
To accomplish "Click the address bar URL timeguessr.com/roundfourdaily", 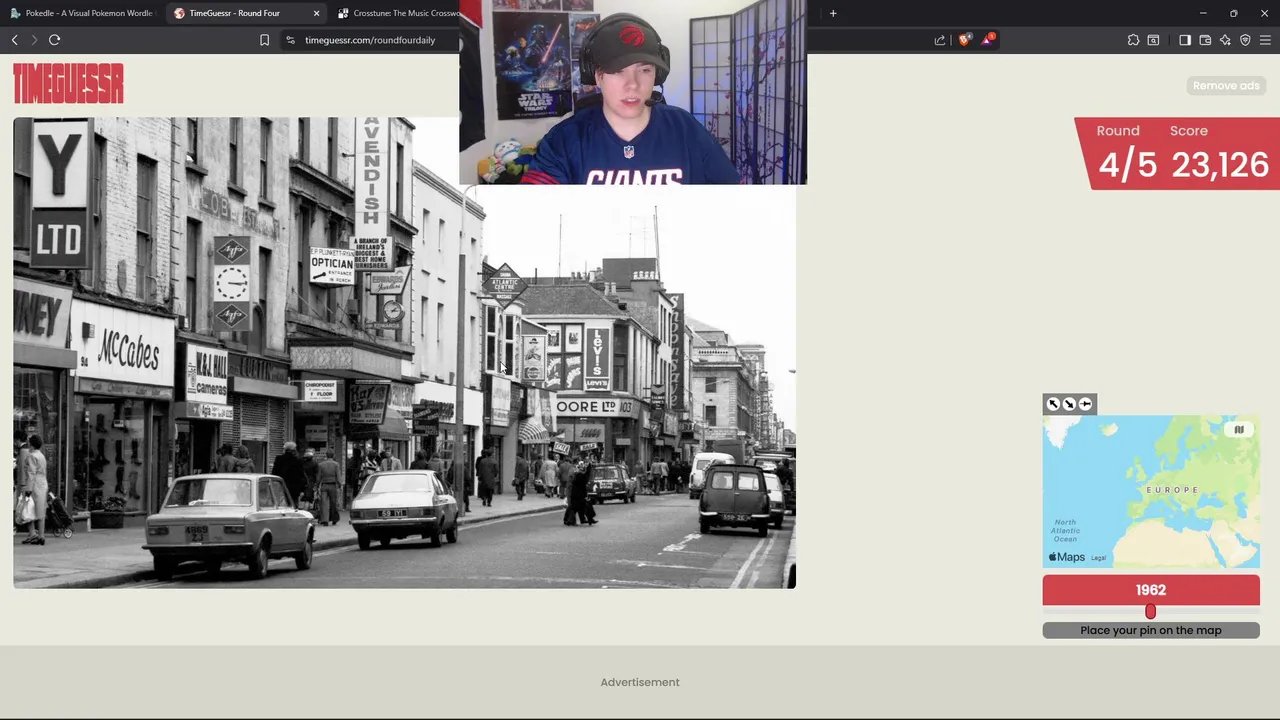I will click(370, 40).
